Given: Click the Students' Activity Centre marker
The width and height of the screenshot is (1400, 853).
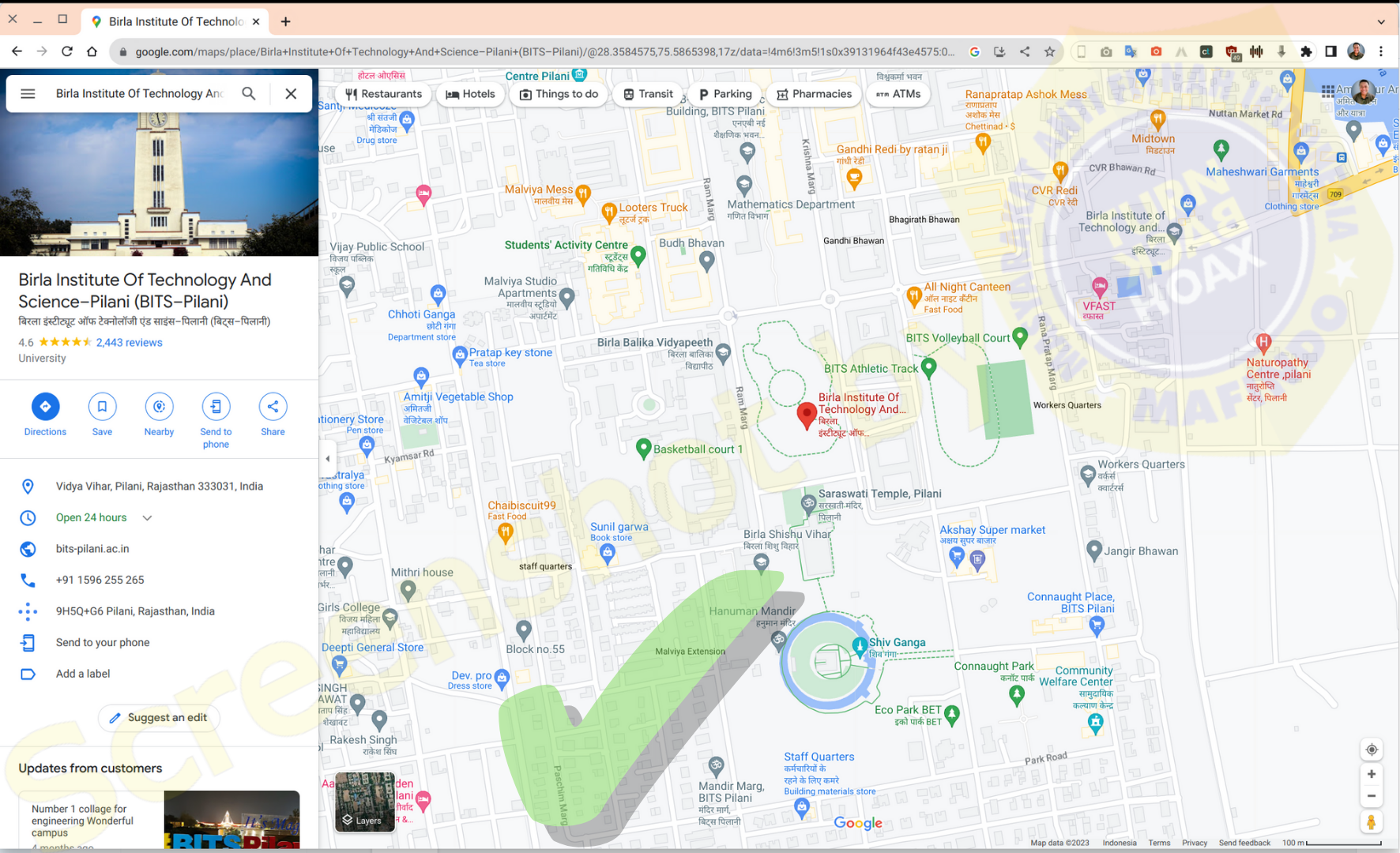Looking at the screenshot, I should click(x=638, y=255).
